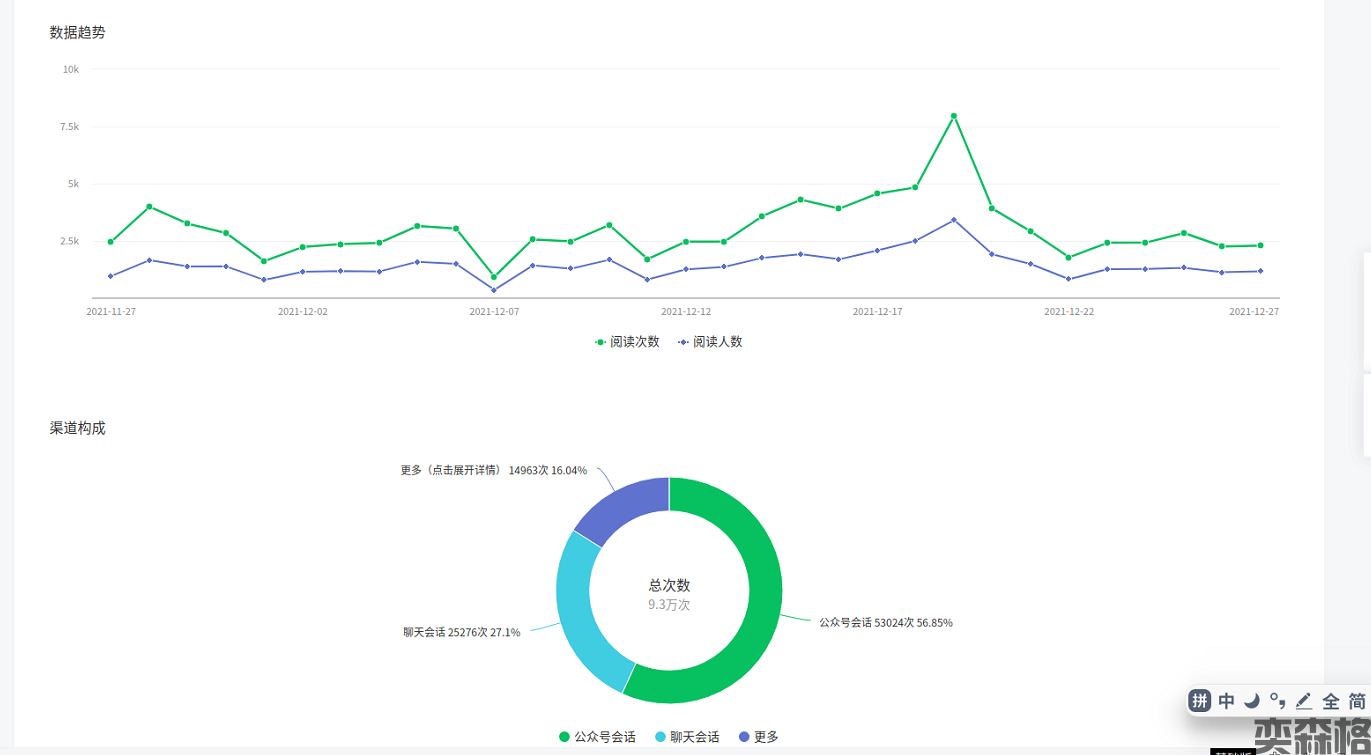Click the pencil handwriting icon in IME bar

click(x=1304, y=701)
